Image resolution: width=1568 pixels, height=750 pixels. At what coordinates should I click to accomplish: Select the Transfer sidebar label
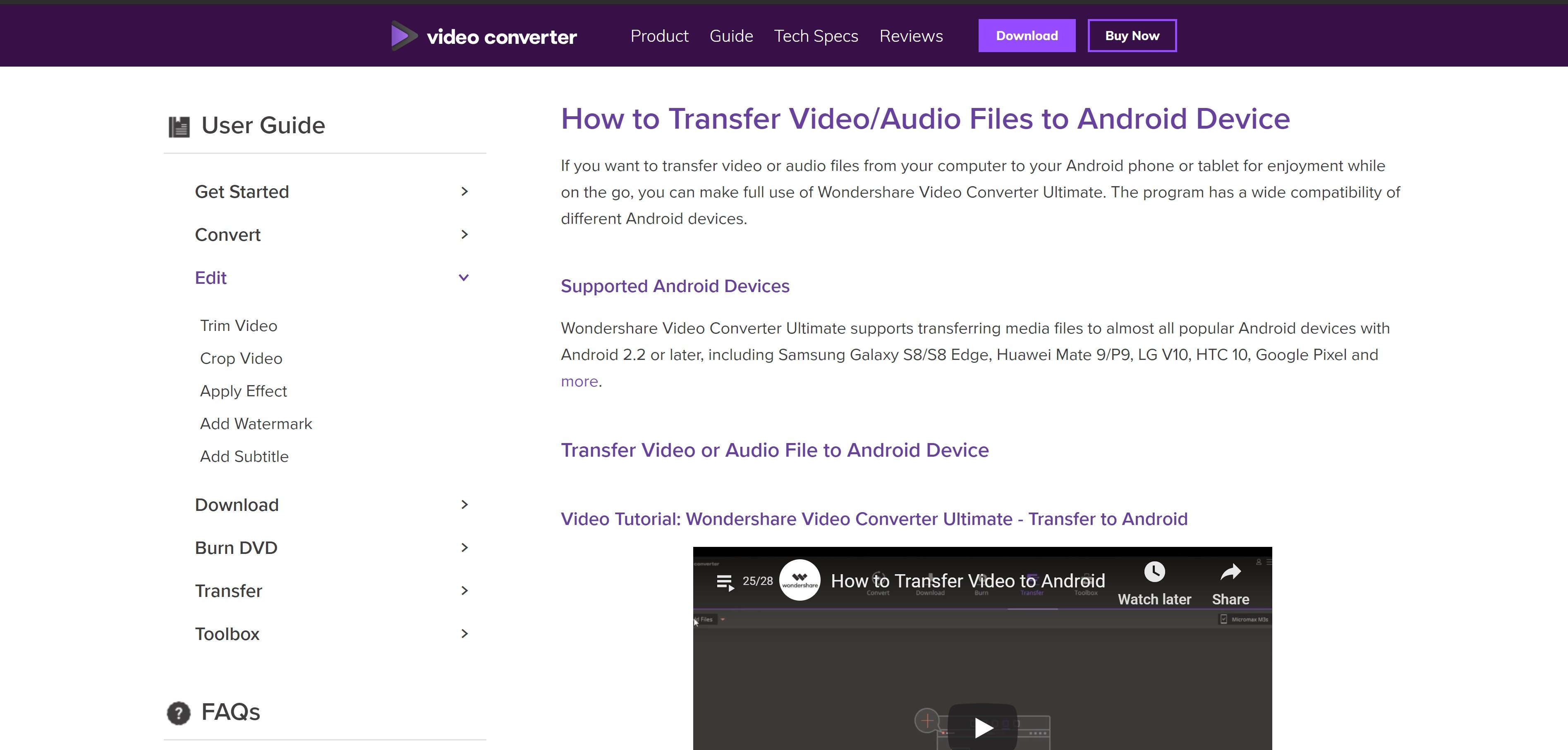[228, 590]
